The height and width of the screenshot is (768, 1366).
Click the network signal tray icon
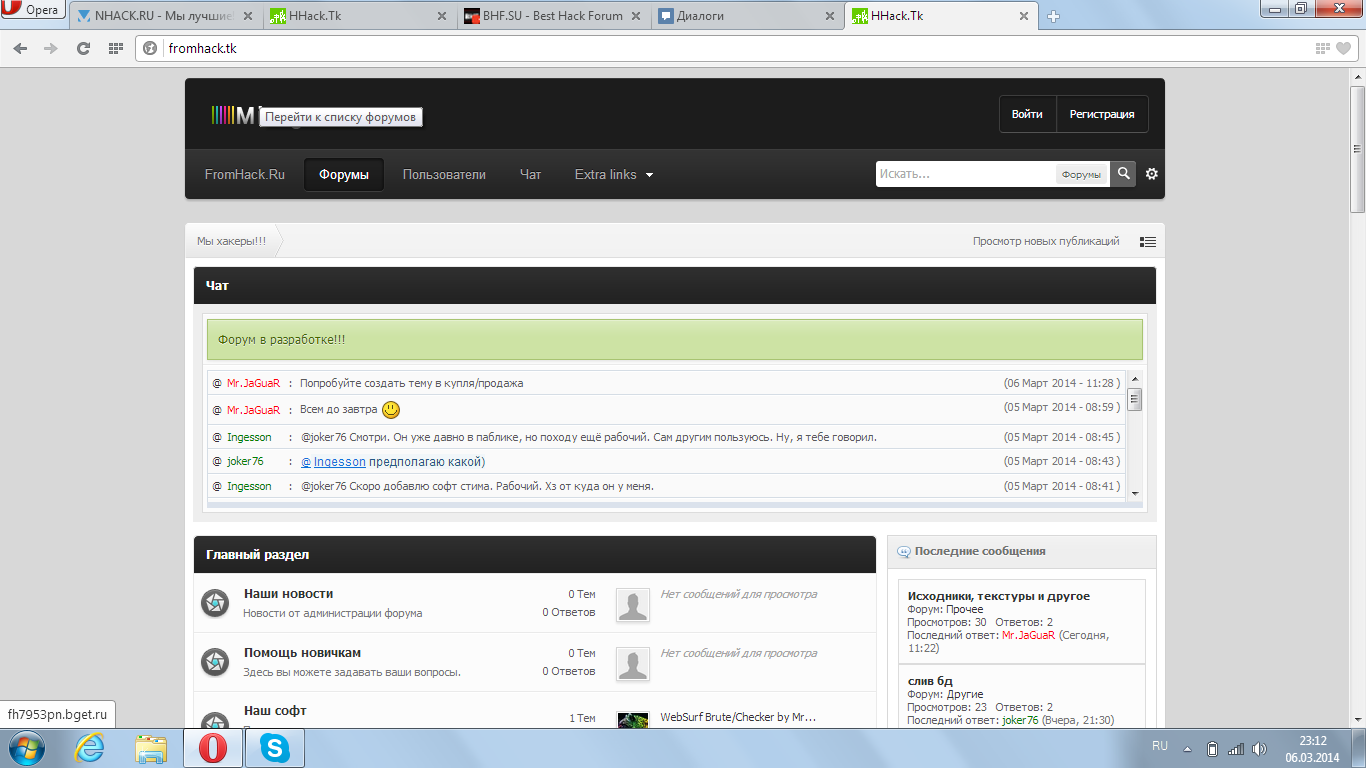pyautogui.click(x=1236, y=748)
